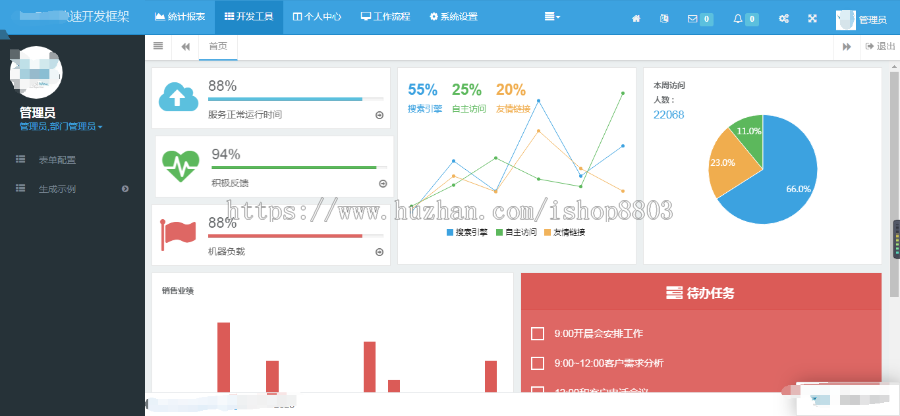Open the 个人中心 menu
This screenshot has height=416, width=900.
(317, 17)
